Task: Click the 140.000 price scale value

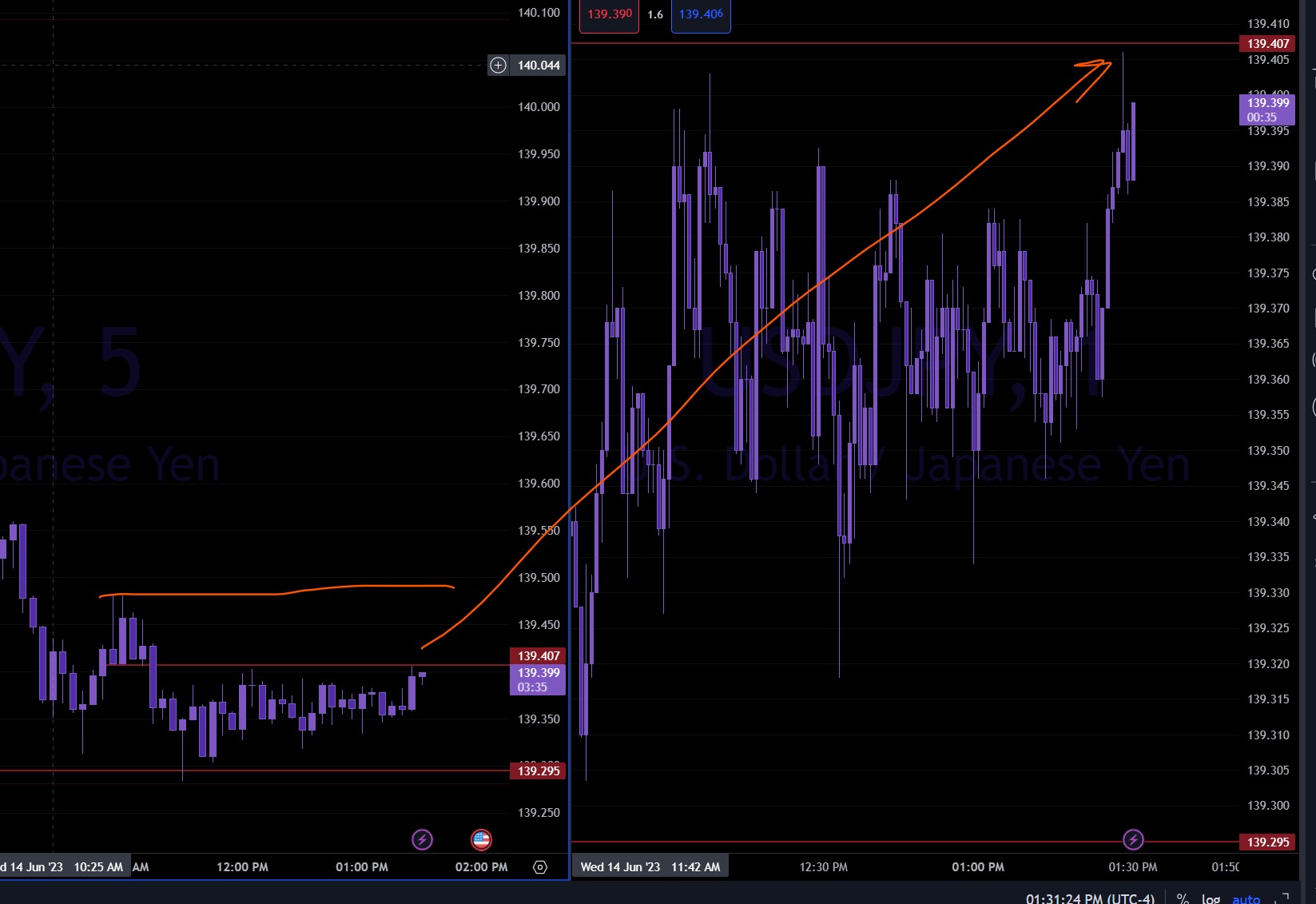Action: coord(539,107)
